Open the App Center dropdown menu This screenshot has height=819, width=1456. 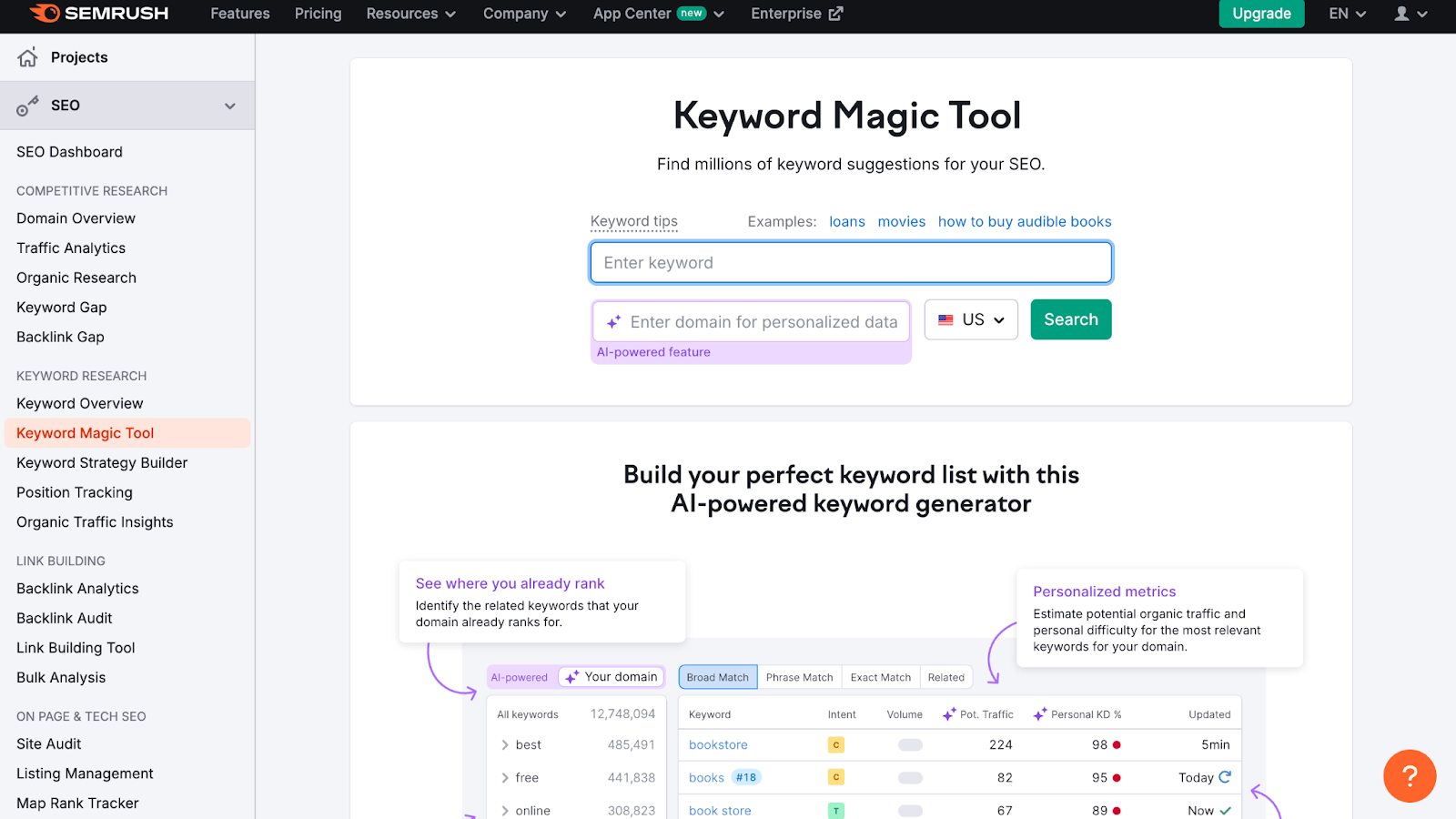click(658, 14)
